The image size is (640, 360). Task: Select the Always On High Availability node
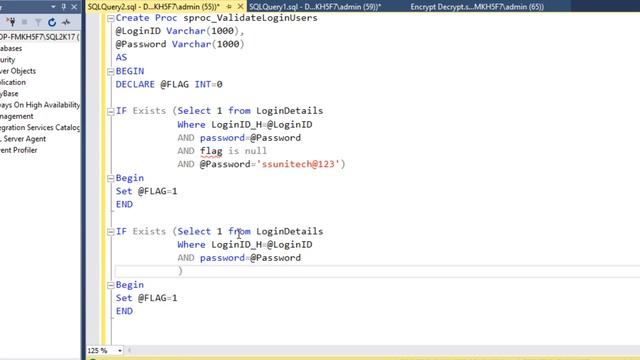(40, 105)
